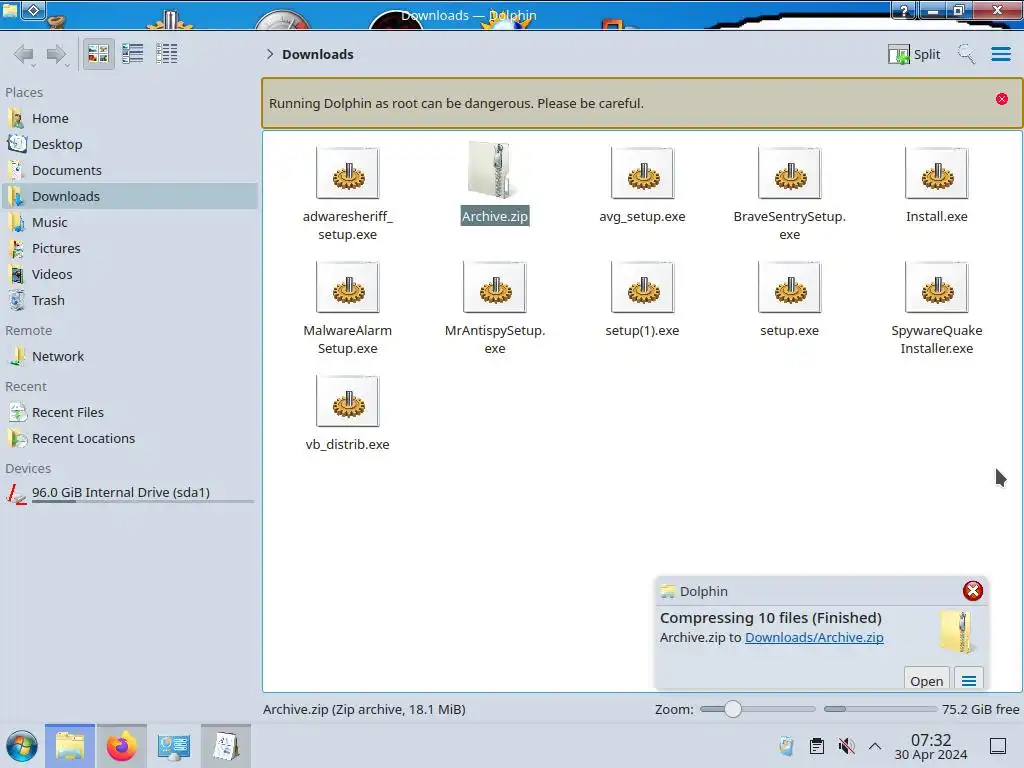Click the Downloads breadcrumb label
Image resolution: width=1024 pixels, height=768 pixels.
coord(317,54)
